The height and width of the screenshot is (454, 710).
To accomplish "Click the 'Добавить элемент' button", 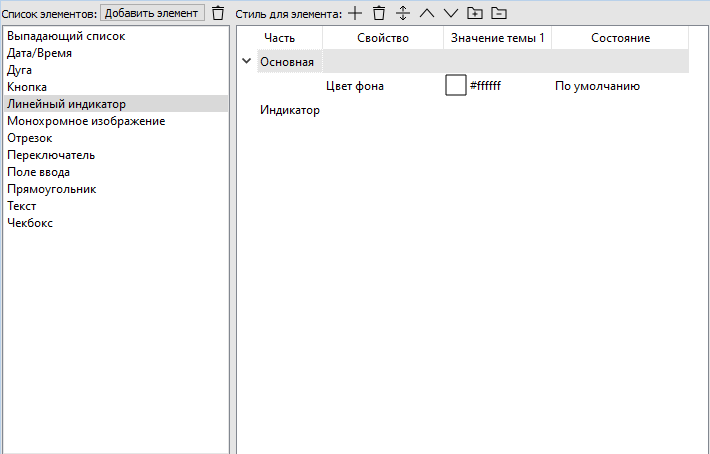I will tap(151, 13).
